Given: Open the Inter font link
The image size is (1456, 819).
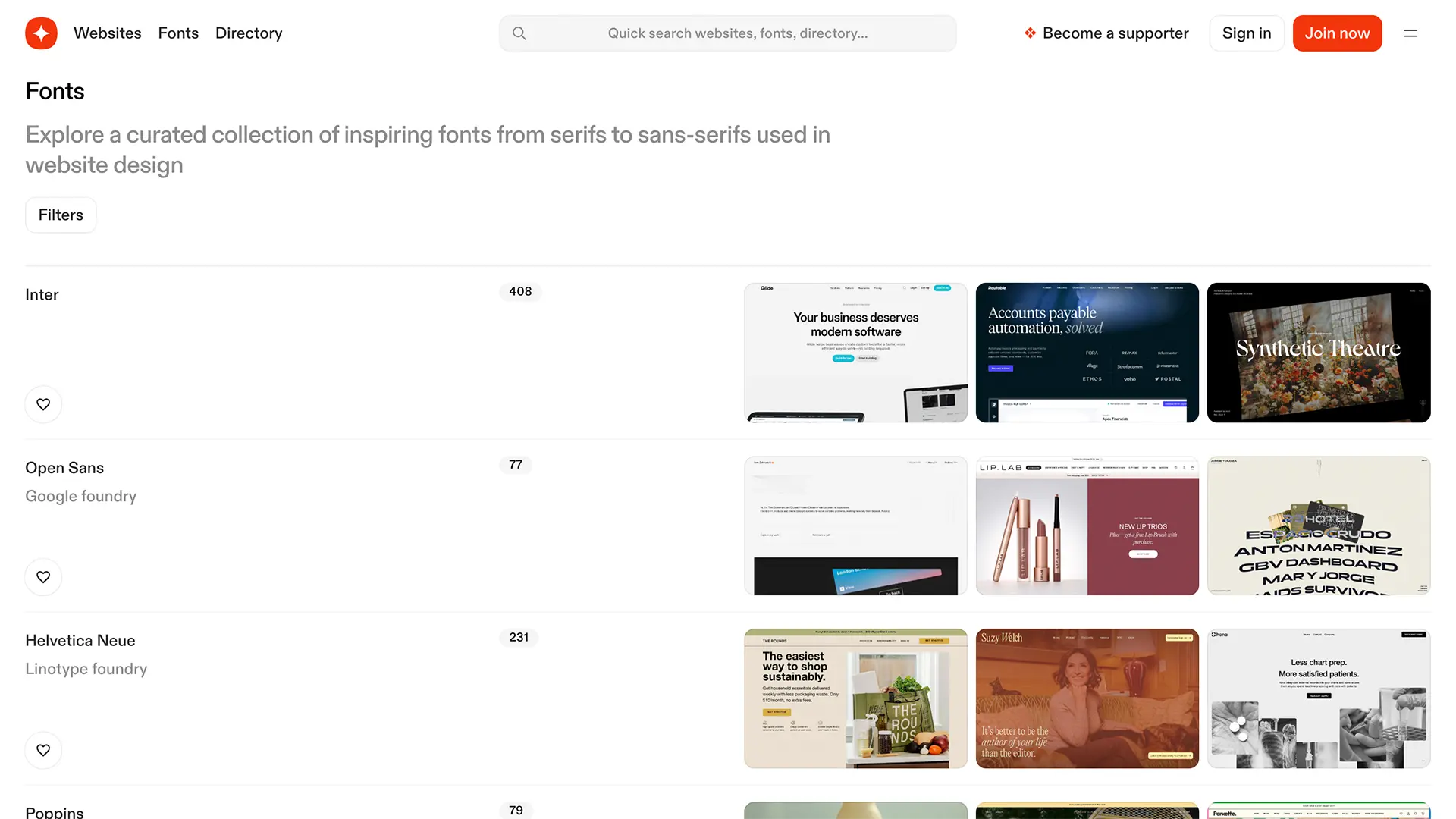Looking at the screenshot, I should [42, 295].
